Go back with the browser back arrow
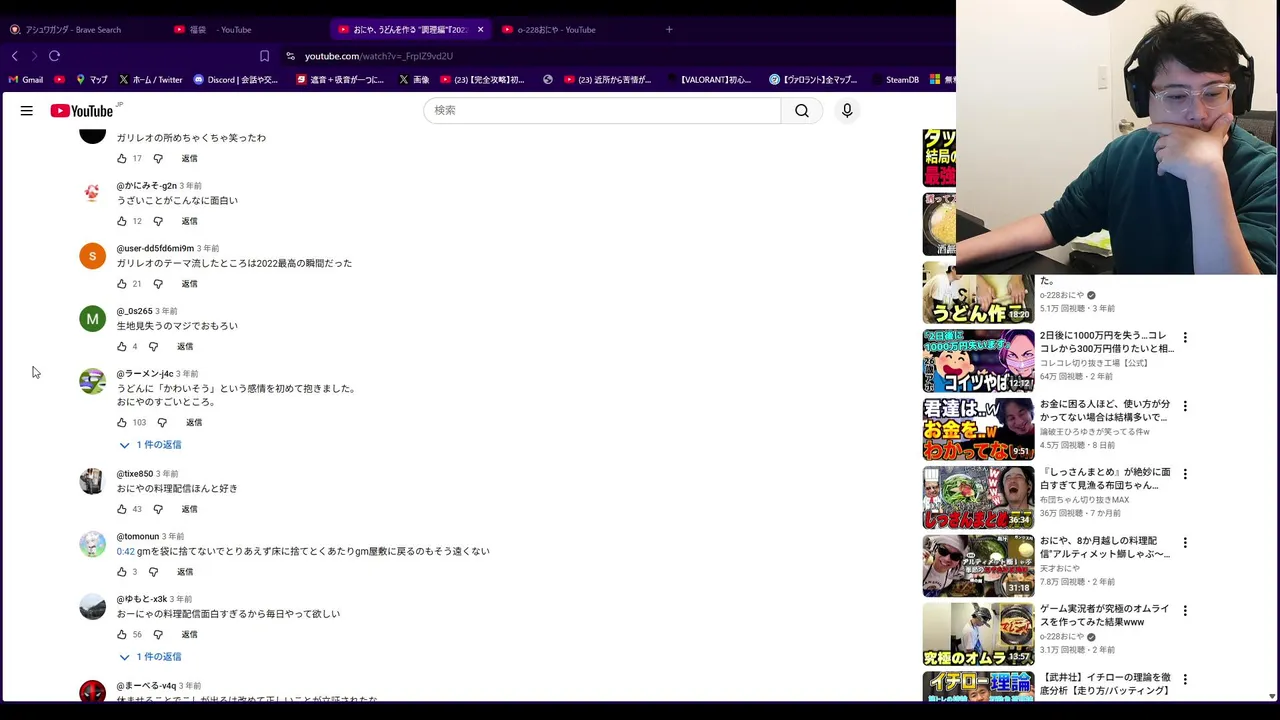The width and height of the screenshot is (1280, 720). (14, 56)
